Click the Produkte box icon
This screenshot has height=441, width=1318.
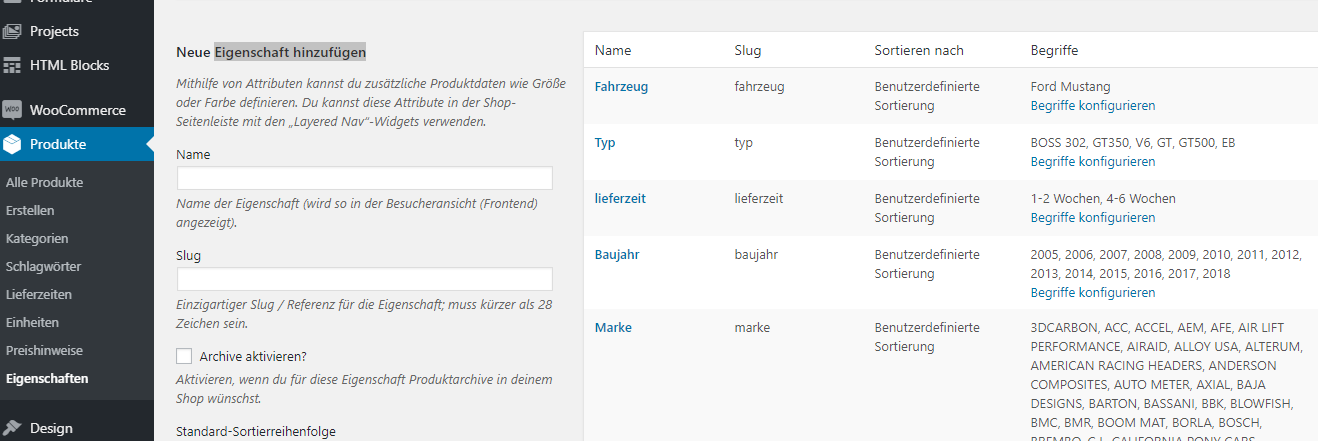[x=12, y=144]
